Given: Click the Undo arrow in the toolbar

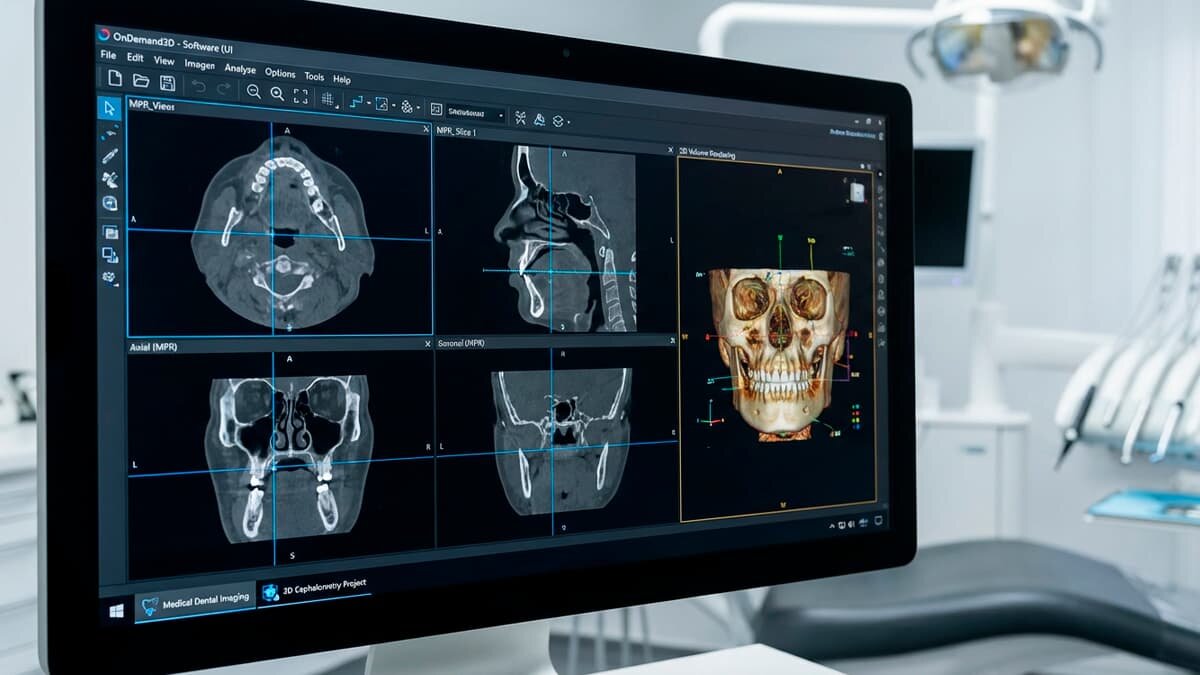Looking at the screenshot, I should click(x=198, y=87).
